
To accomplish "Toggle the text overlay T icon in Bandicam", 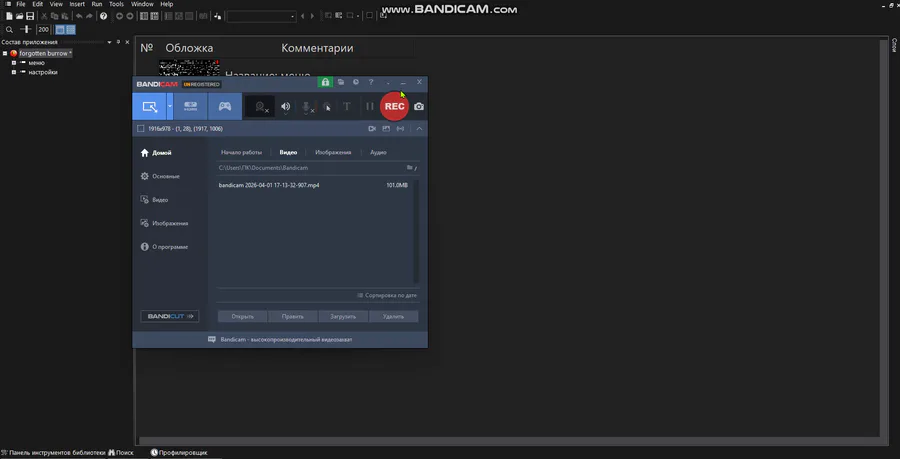I will (x=347, y=106).
